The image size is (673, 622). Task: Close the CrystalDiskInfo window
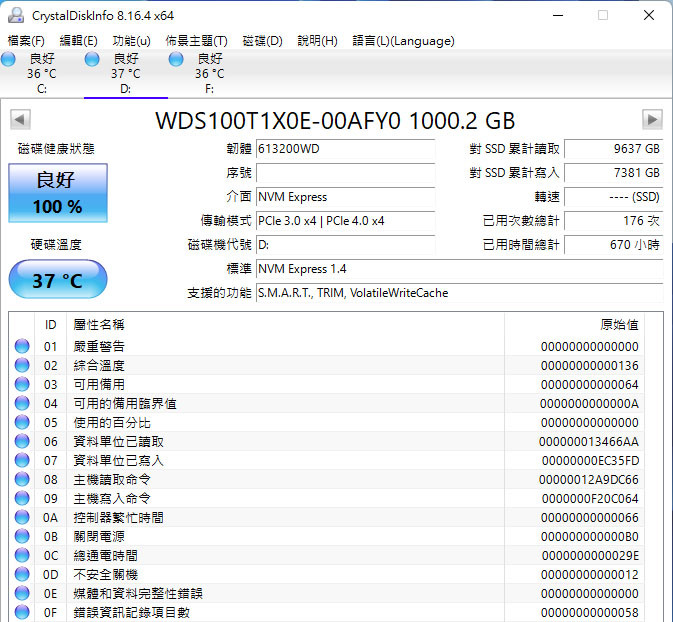point(649,15)
